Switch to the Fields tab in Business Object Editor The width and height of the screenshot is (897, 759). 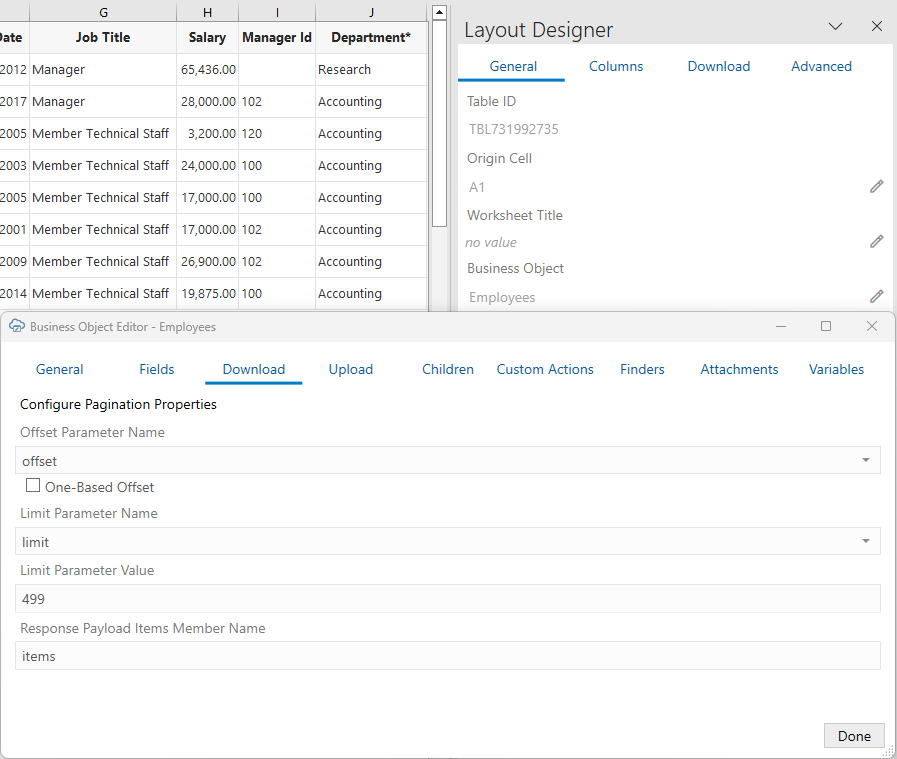point(156,369)
